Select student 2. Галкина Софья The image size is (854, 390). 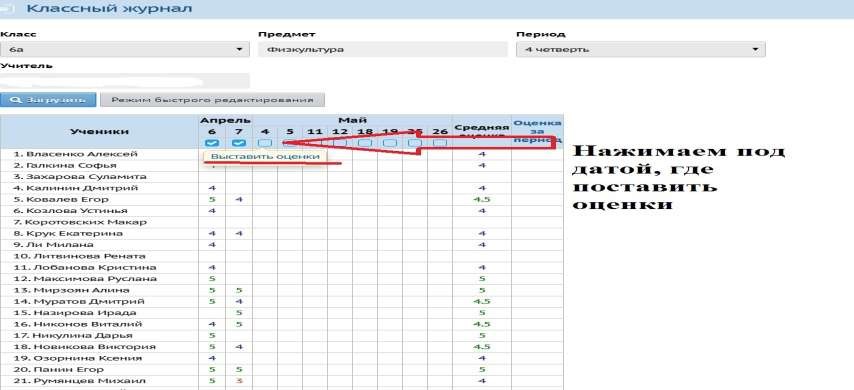pos(65,166)
